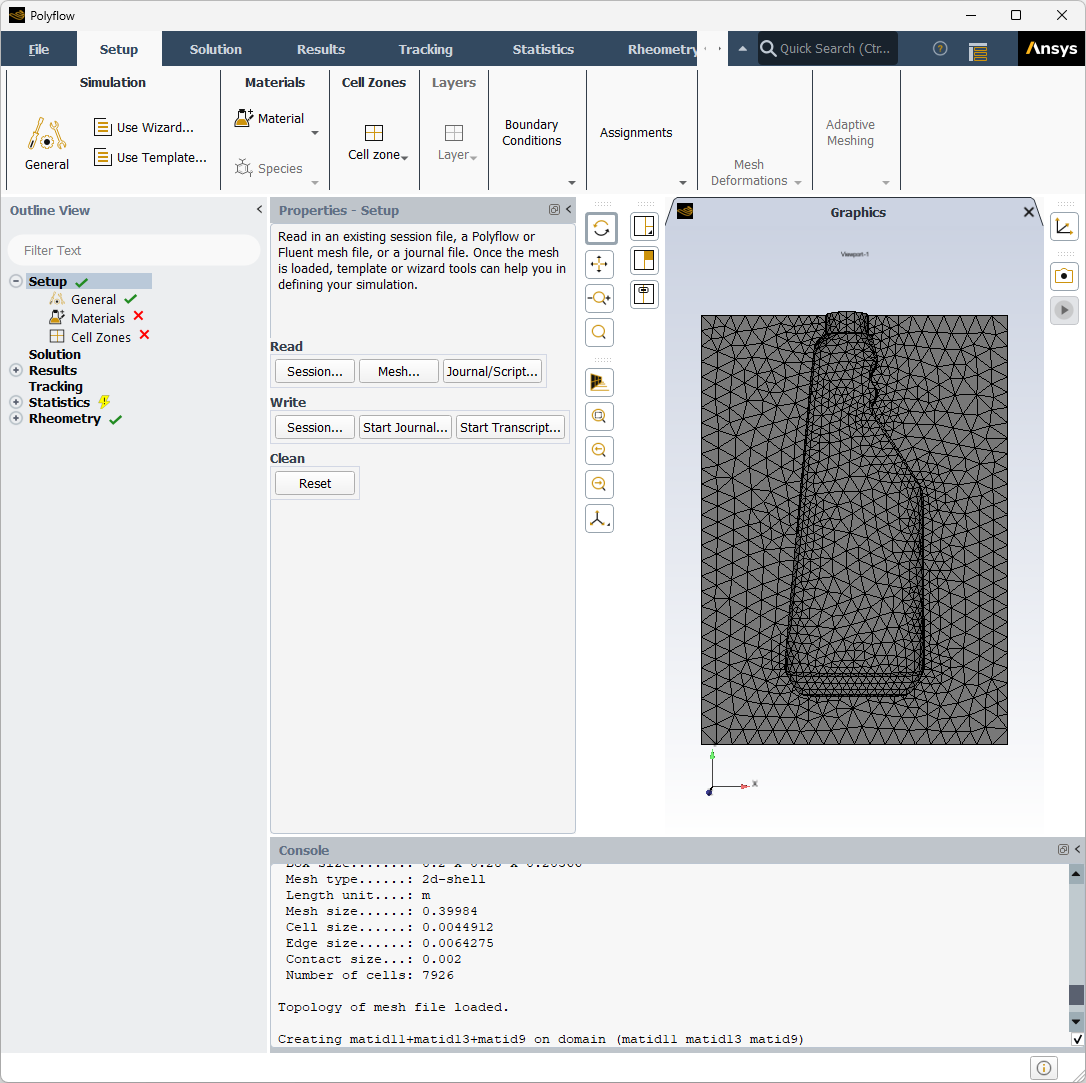Click the Journal/Script... button
Viewport: 1086px width, 1083px height.
[492, 371]
